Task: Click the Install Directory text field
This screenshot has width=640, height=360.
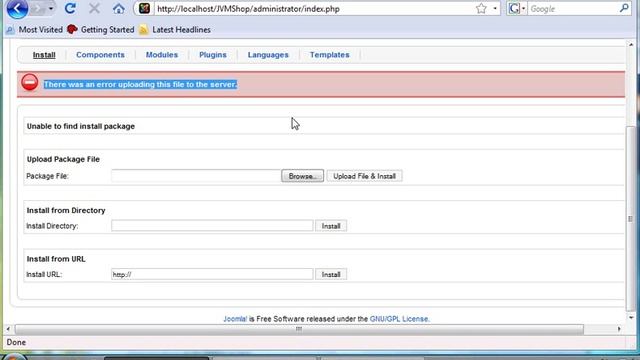Action: [x=212, y=226]
